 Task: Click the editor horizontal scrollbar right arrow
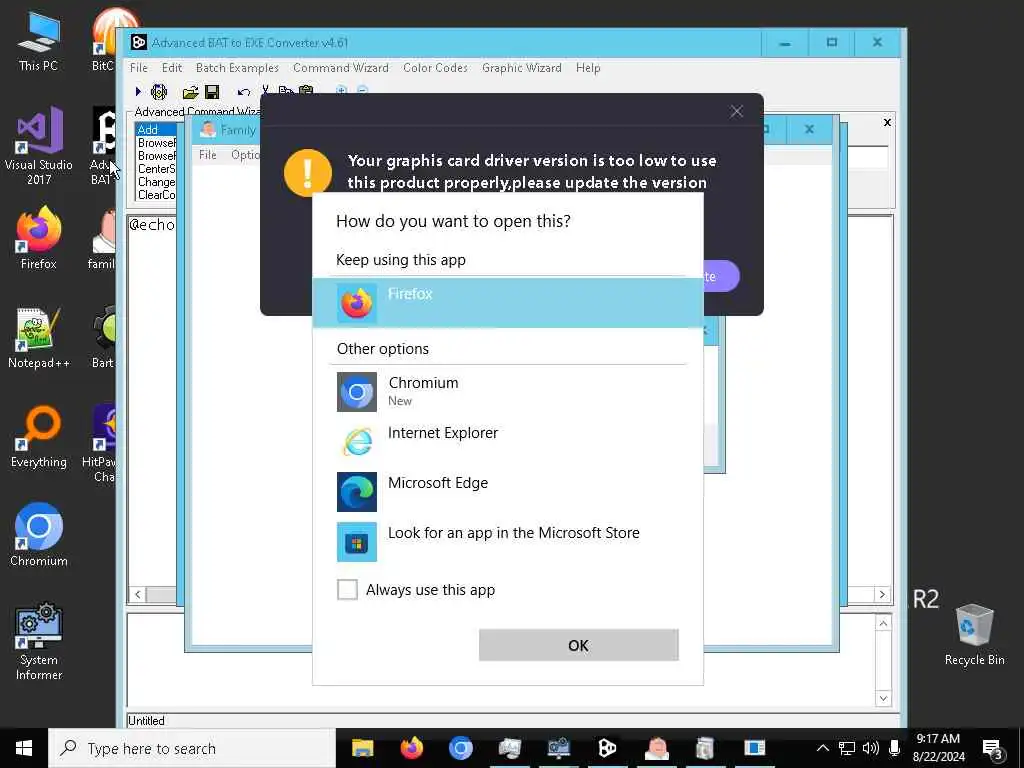(882, 594)
